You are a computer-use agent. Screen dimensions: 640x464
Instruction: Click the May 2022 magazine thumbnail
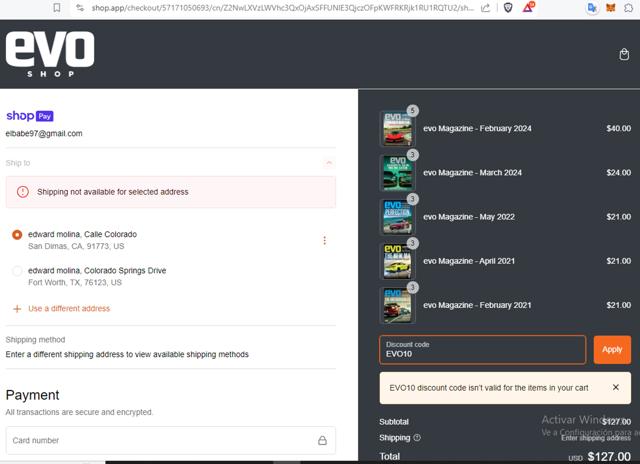tap(397, 217)
